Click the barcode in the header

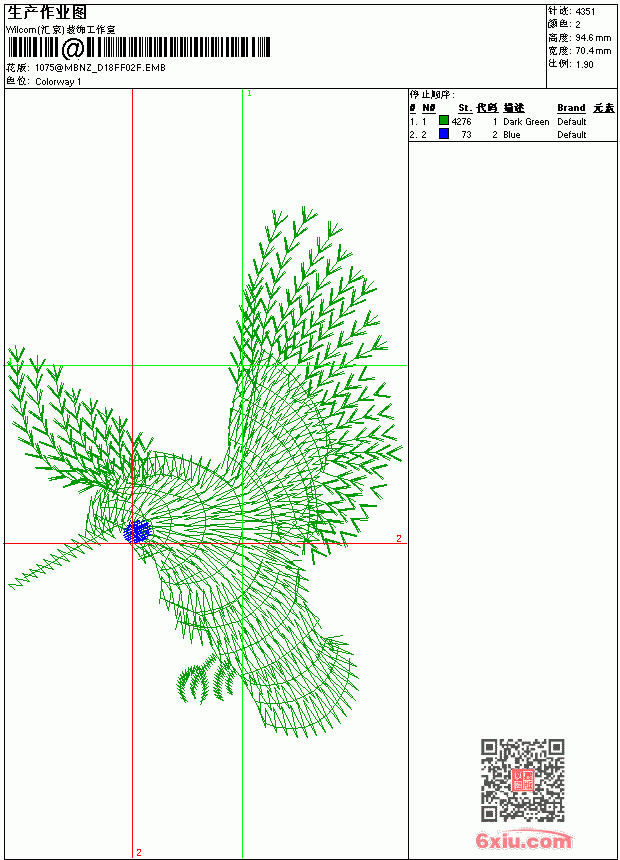(139, 47)
